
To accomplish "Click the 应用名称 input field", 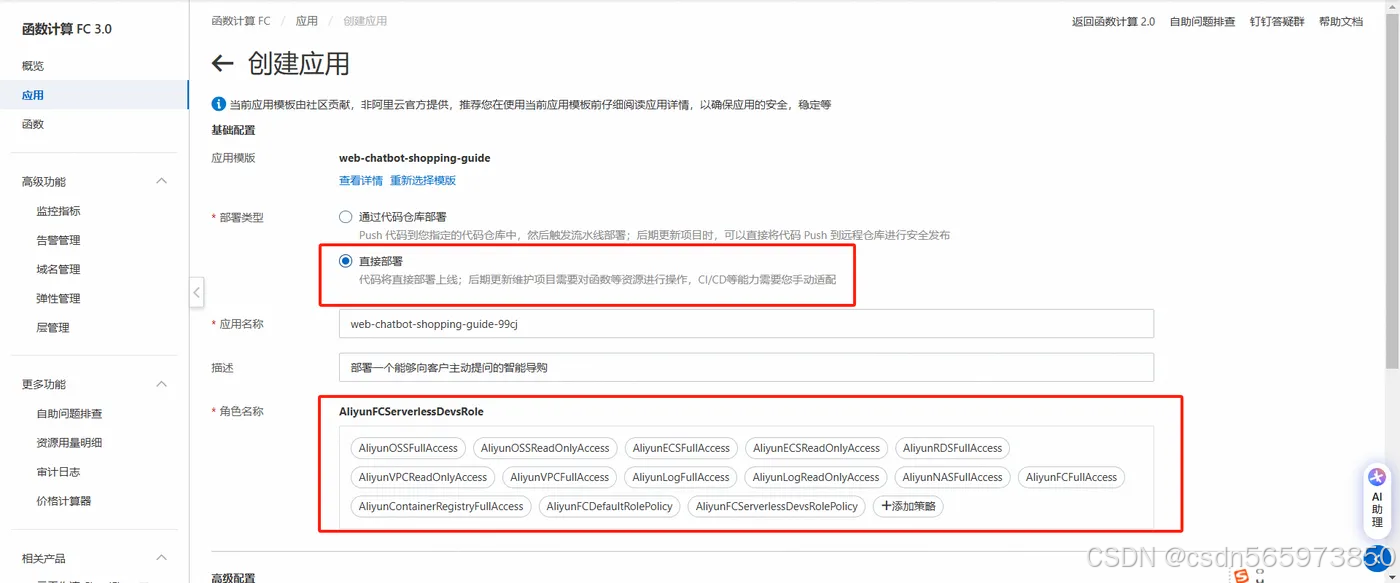I will [x=746, y=324].
